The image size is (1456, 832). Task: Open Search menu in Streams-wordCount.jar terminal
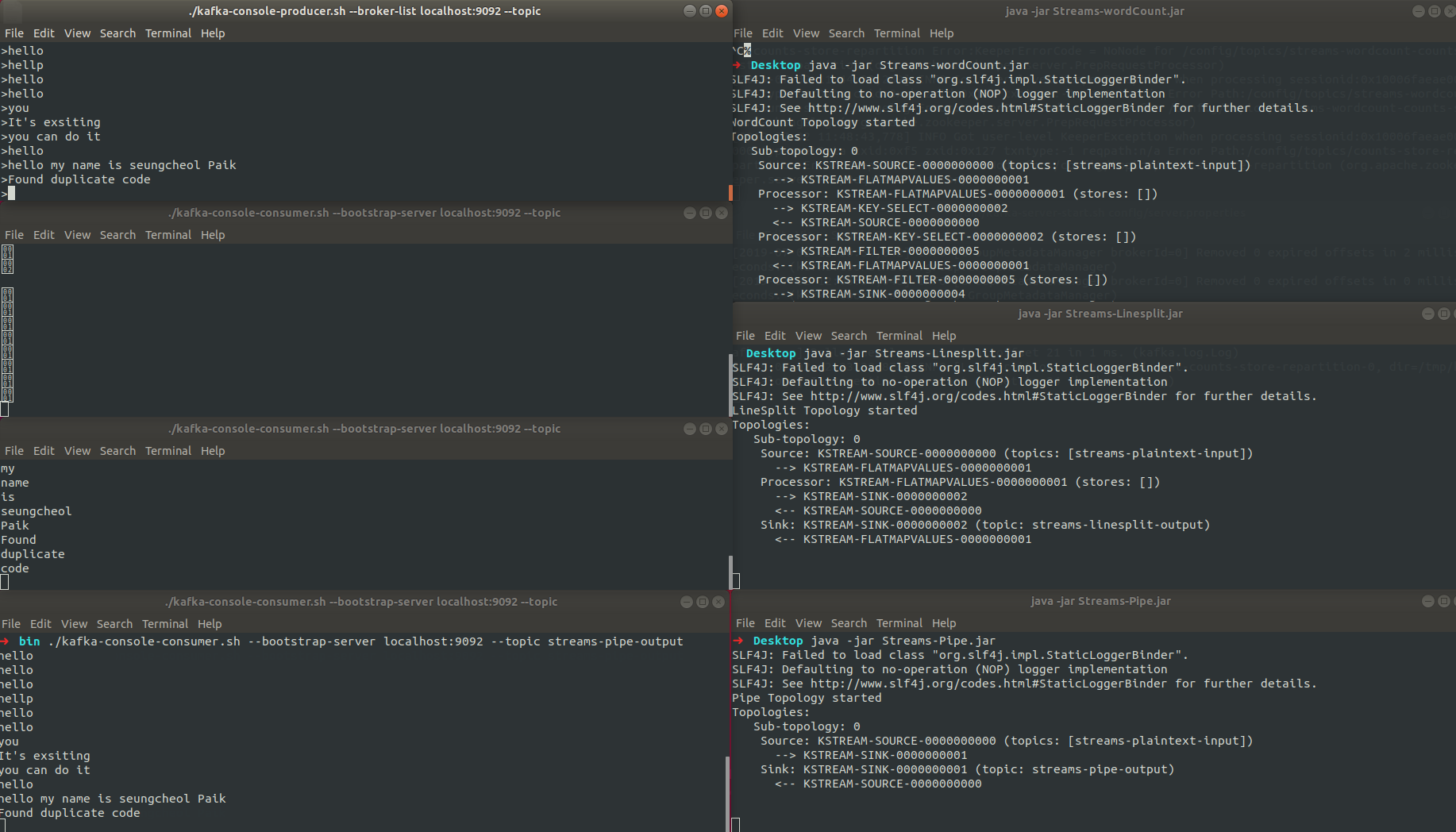[846, 33]
